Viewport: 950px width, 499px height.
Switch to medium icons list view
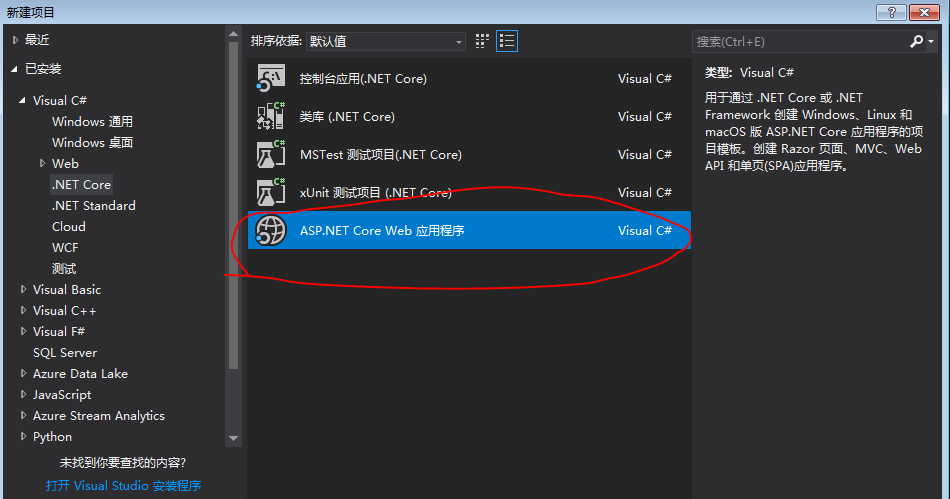(507, 41)
